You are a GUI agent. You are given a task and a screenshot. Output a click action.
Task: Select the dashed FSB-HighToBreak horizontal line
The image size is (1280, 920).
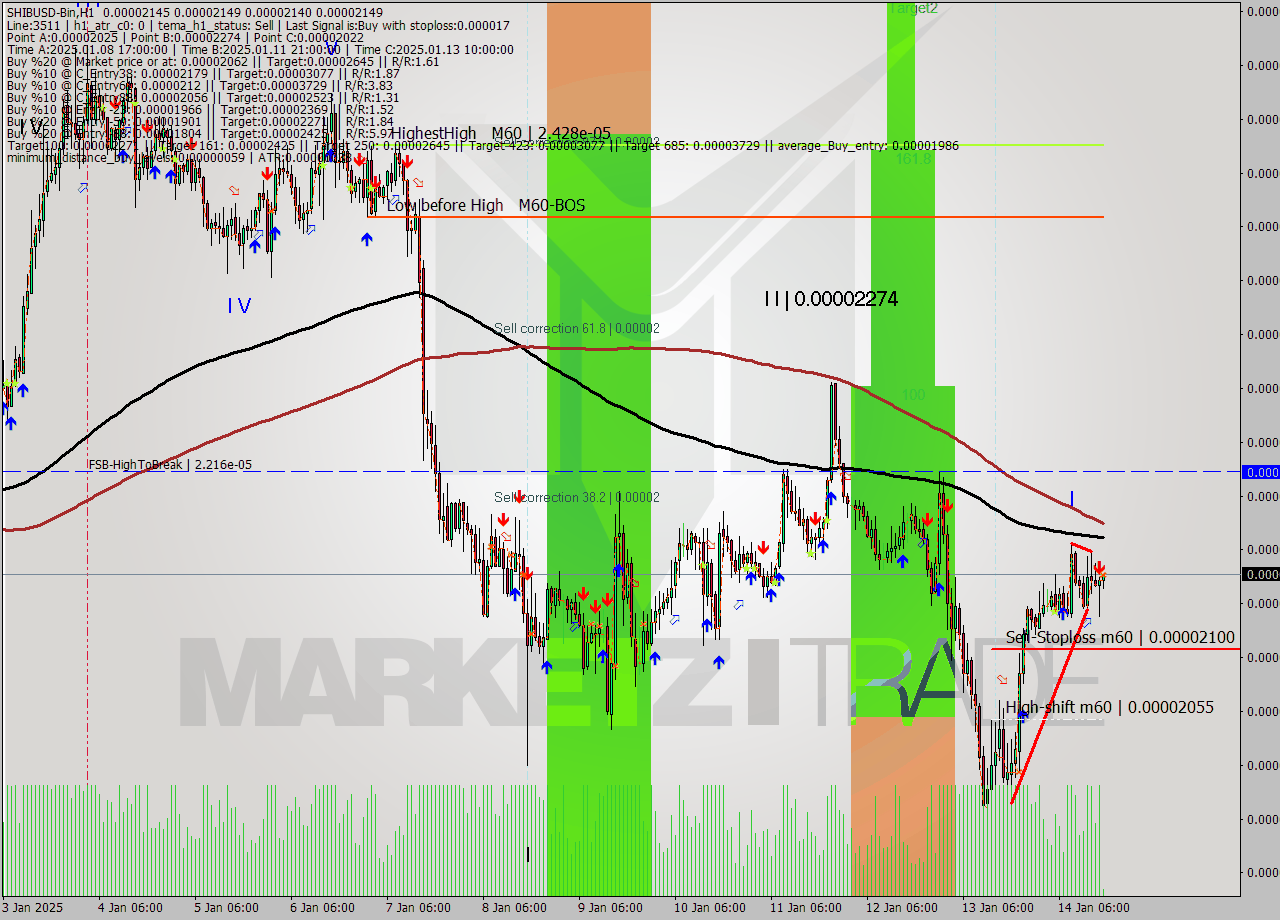tap(620, 471)
